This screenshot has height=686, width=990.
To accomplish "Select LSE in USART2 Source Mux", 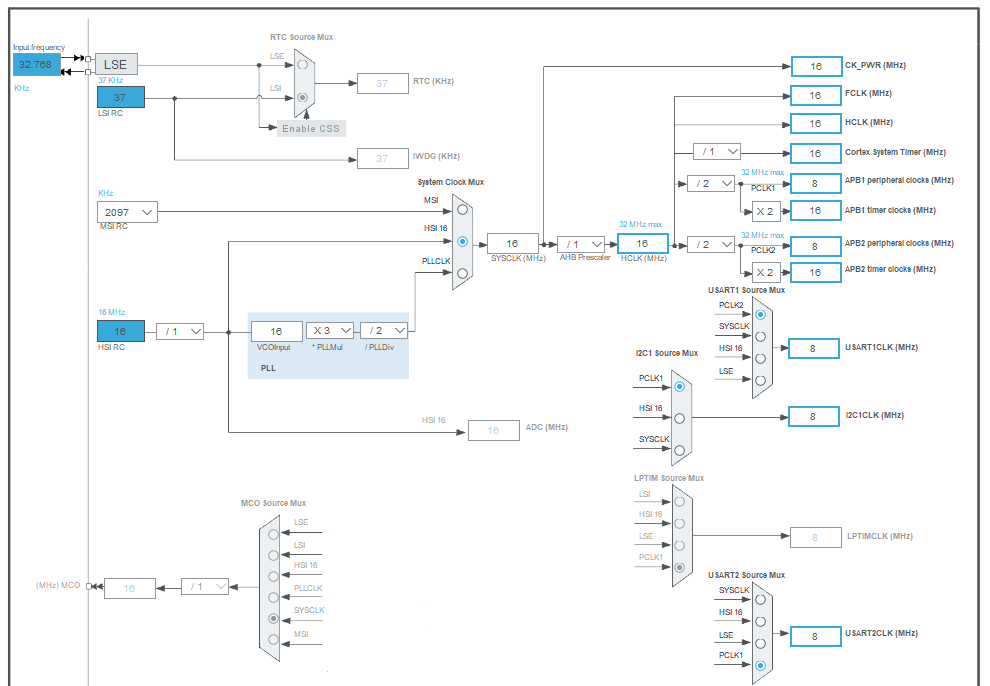I will (x=761, y=644).
